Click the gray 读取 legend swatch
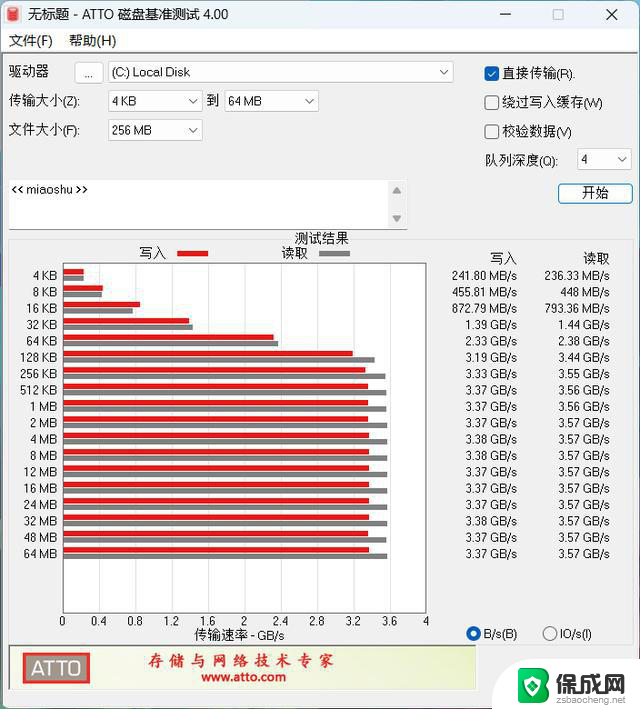 point(334,254)
